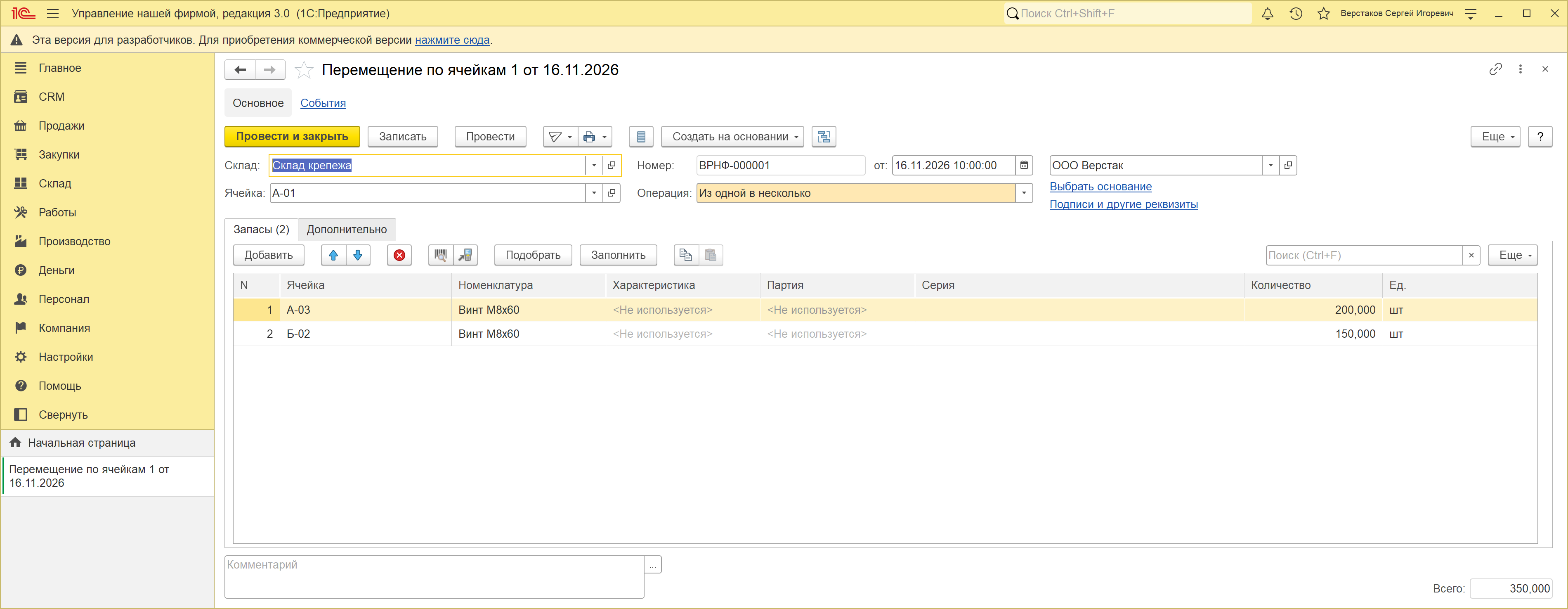
Task: Go forward with the right arrow
Action: point(269,69)
